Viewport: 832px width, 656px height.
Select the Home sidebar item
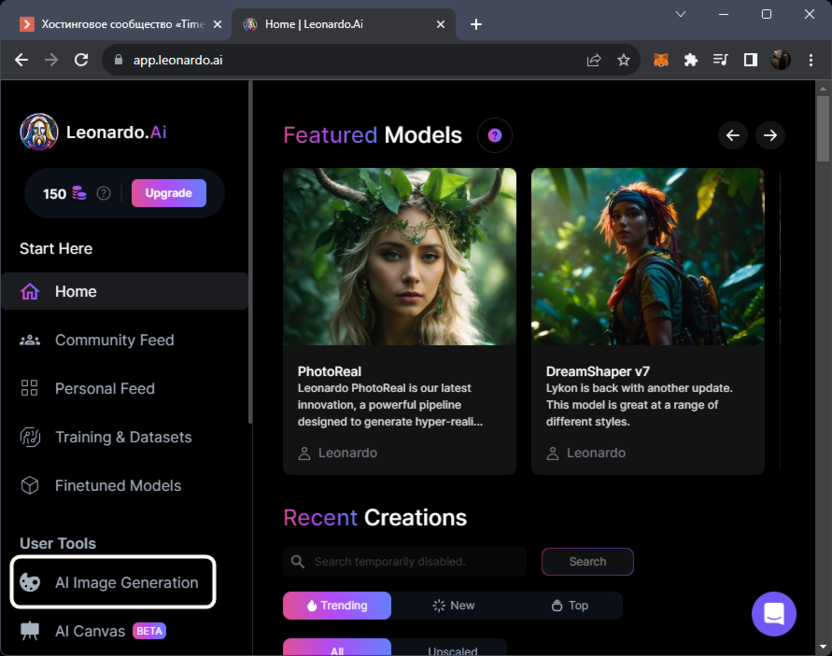point(125,291)
